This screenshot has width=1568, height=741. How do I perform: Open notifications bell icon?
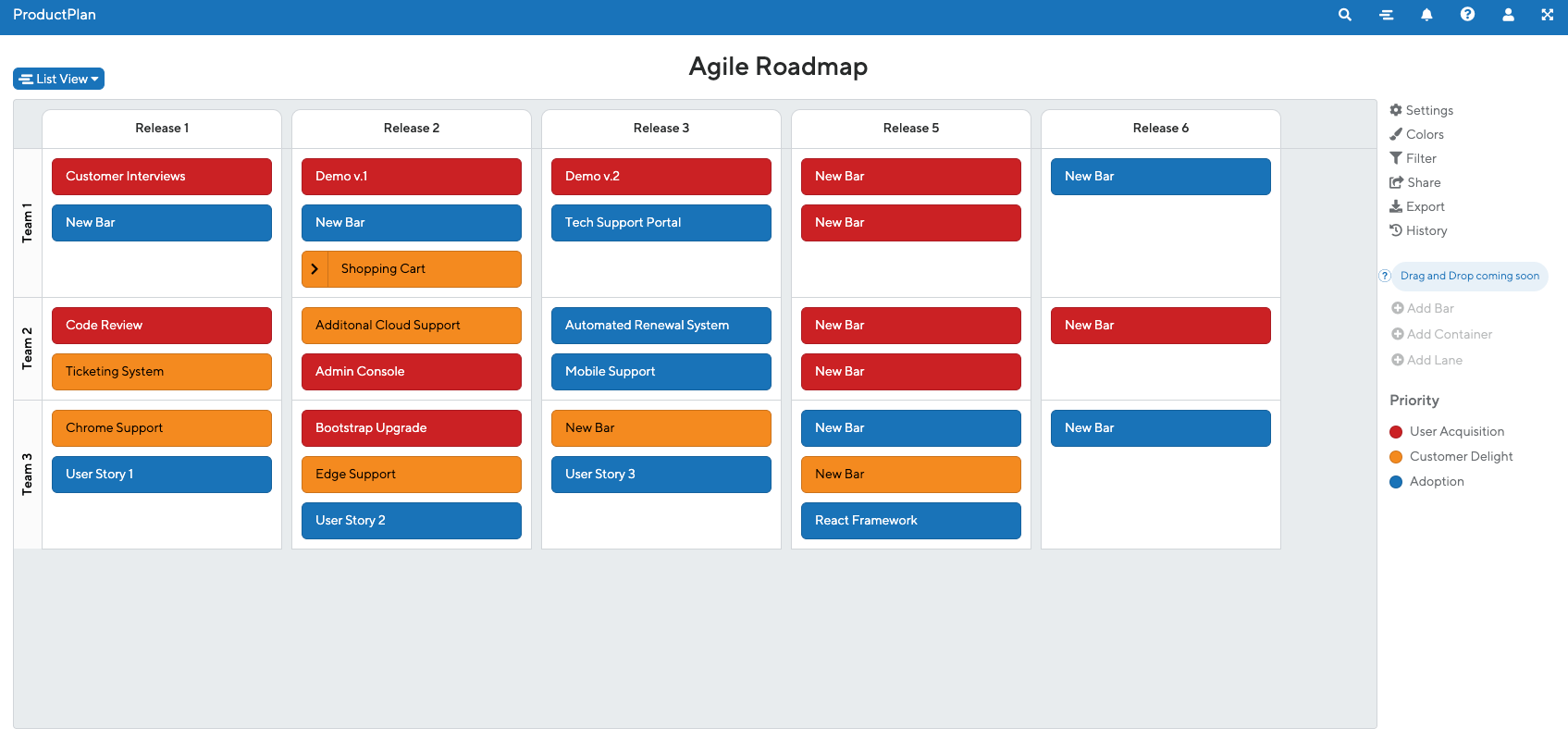pos(1426,15)
